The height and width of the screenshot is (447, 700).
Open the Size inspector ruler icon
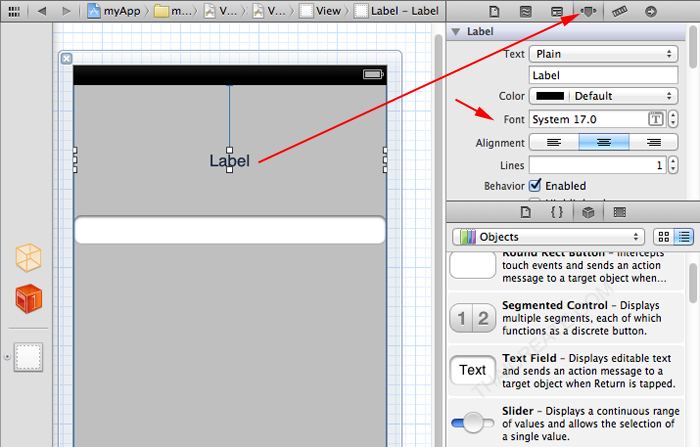point(620,12)
